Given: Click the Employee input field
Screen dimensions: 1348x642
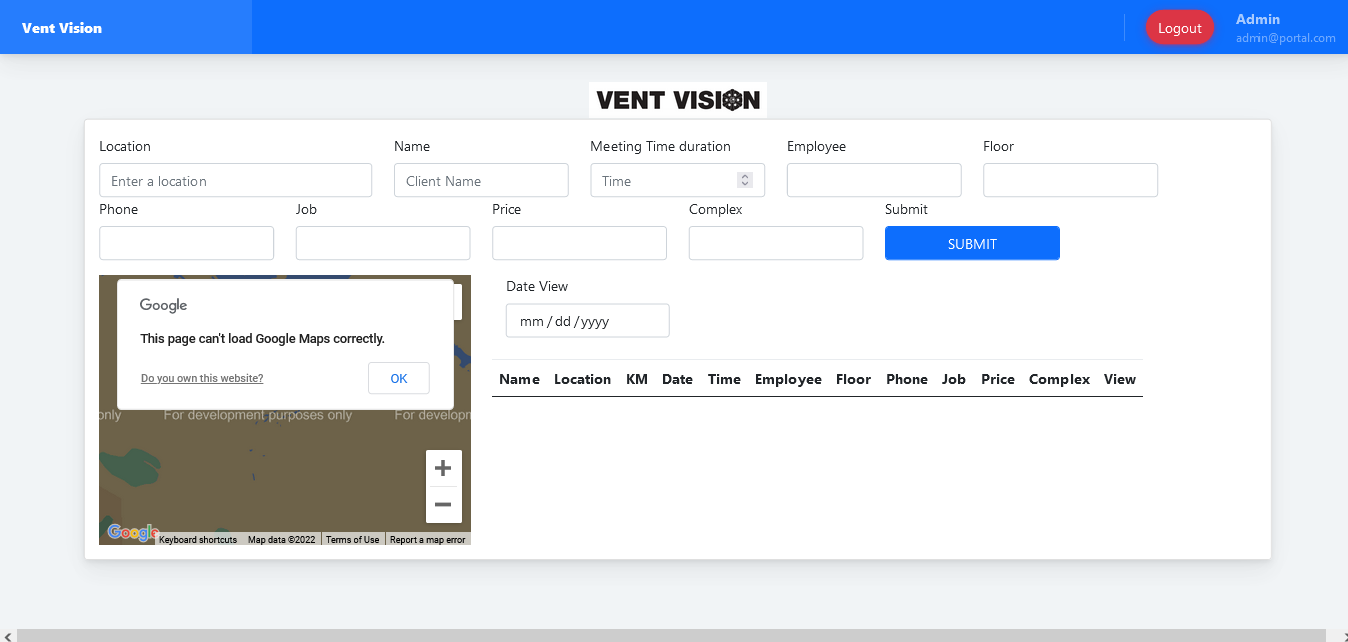Looking at the screenshot, I should [x=874, y=181].
